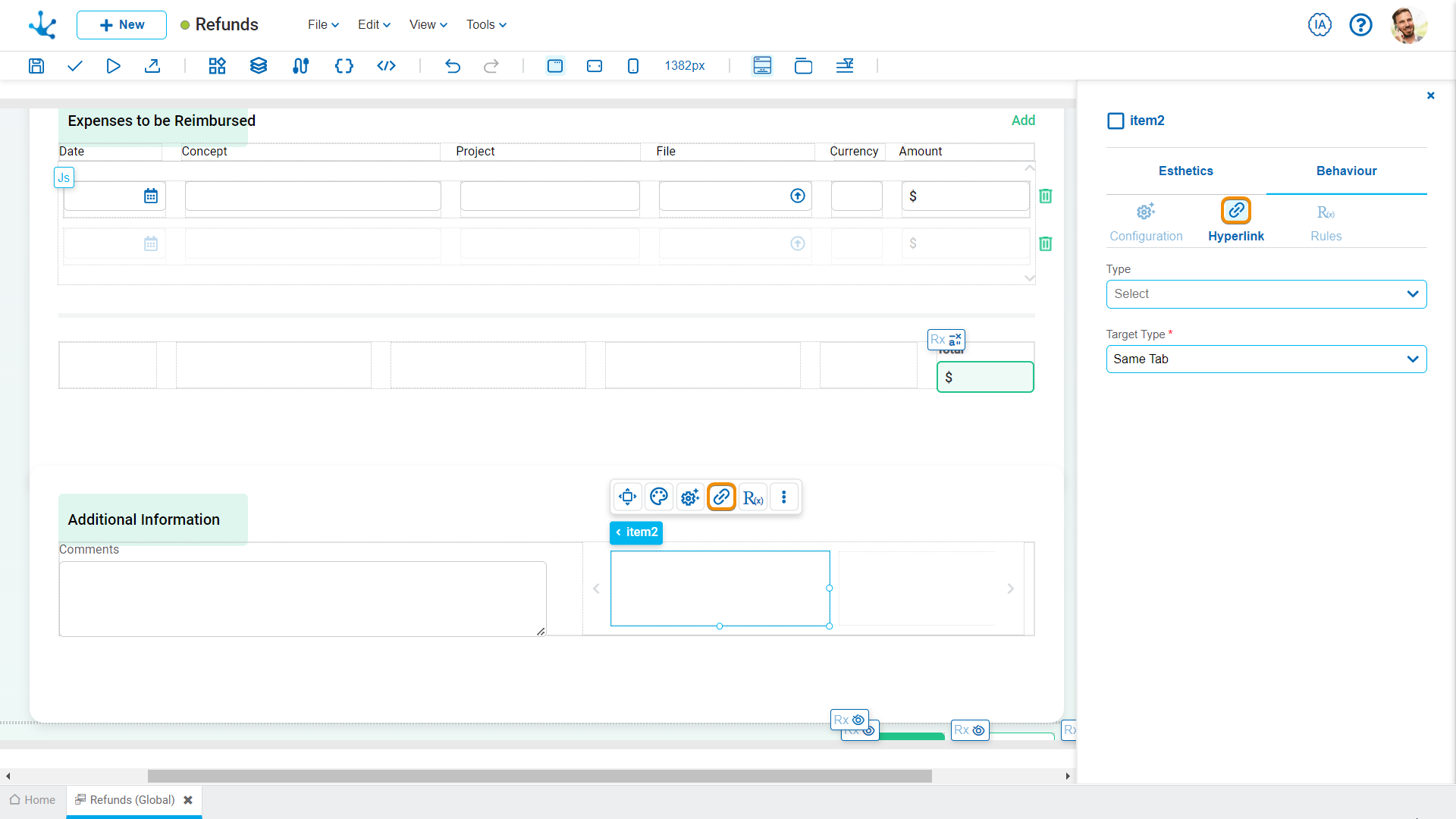
Task: Toggle the Rx formula icon on item2
Action: click(753, 497)
